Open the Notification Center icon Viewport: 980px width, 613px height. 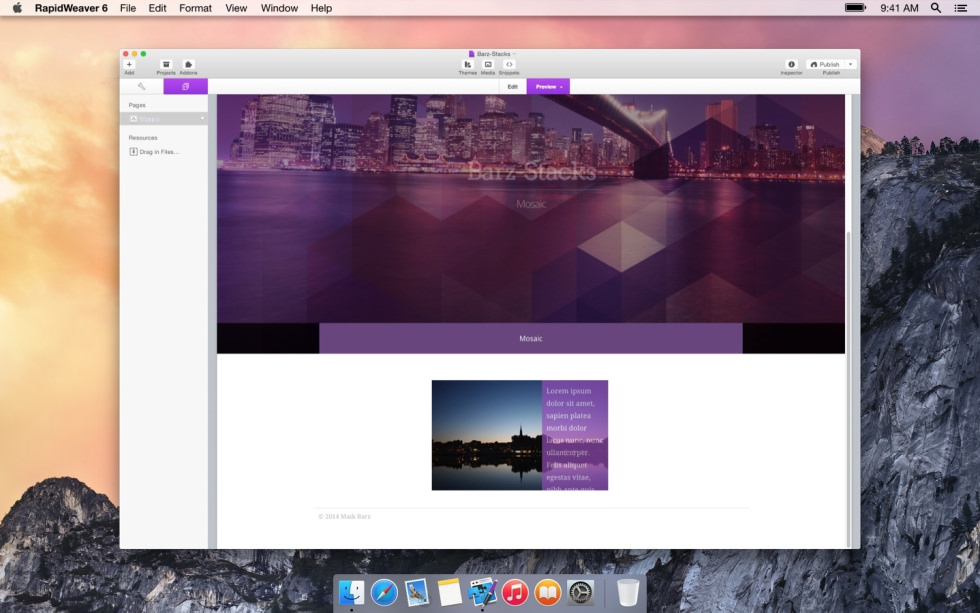(x=961, y=8)
